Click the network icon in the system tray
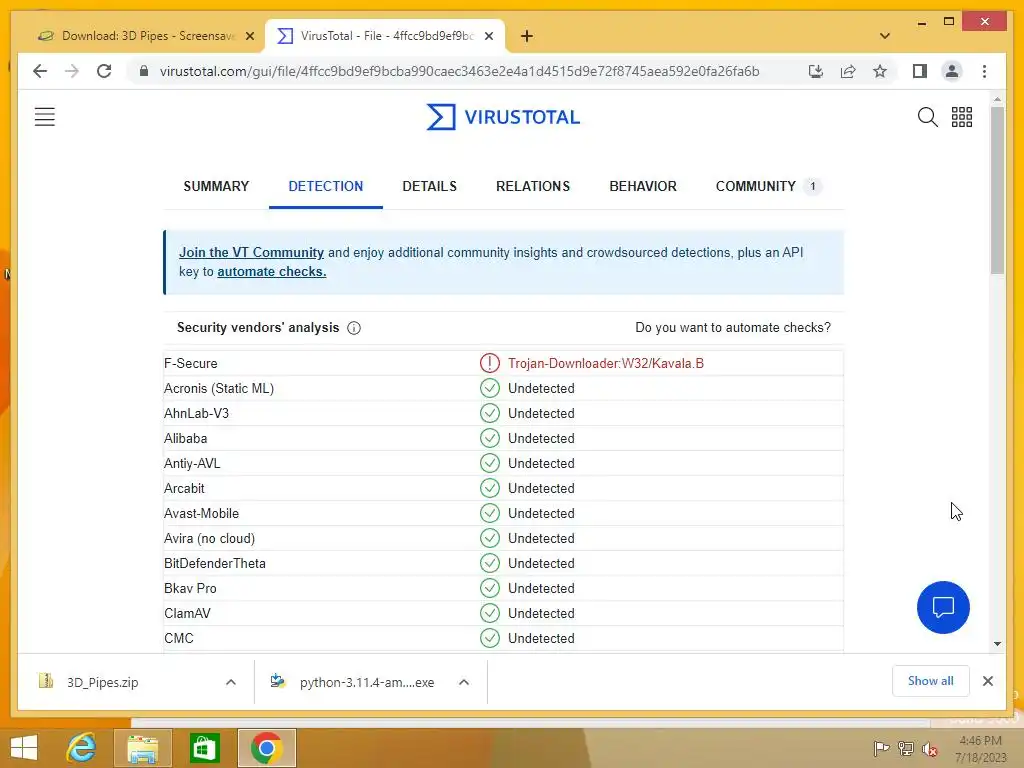1024x768 pixels. (x=906, y=748)
